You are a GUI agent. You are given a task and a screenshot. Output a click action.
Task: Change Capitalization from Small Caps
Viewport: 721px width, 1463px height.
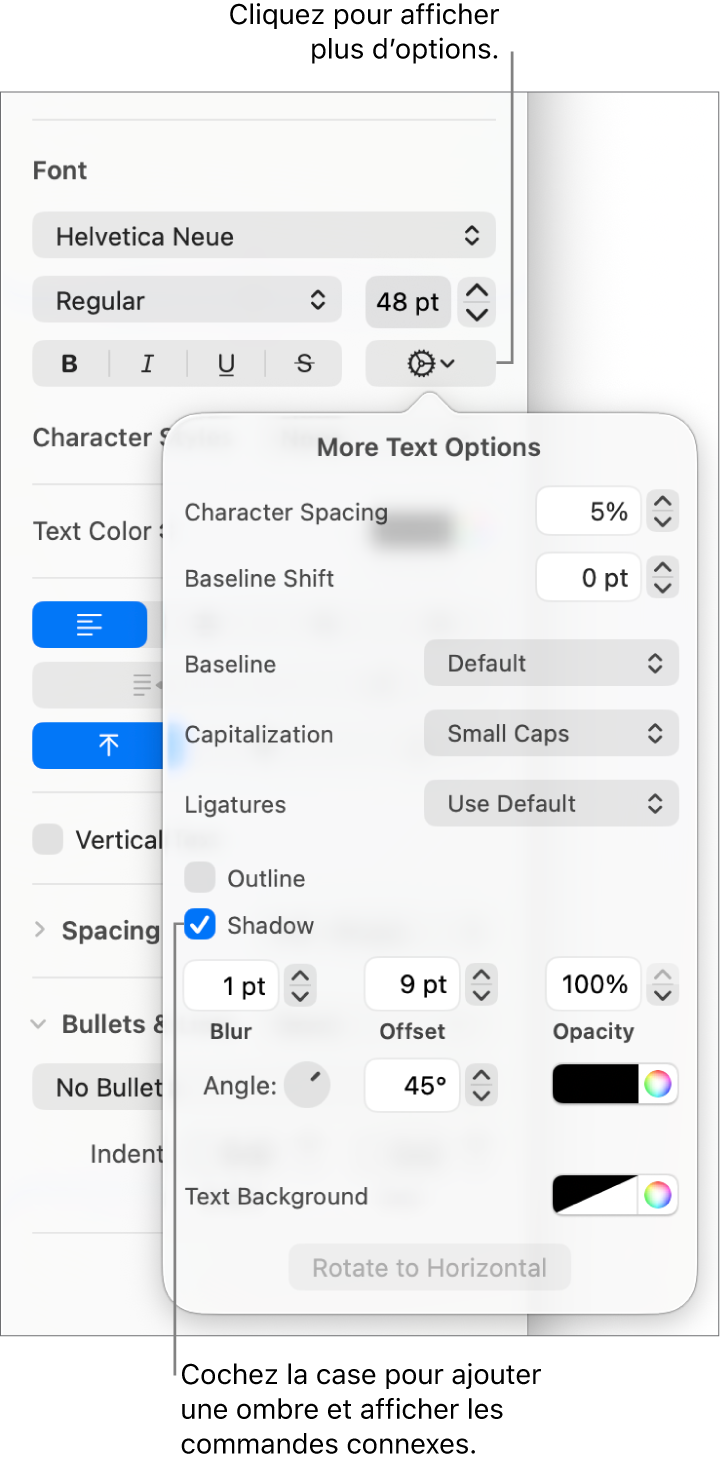tap(551, 733)
